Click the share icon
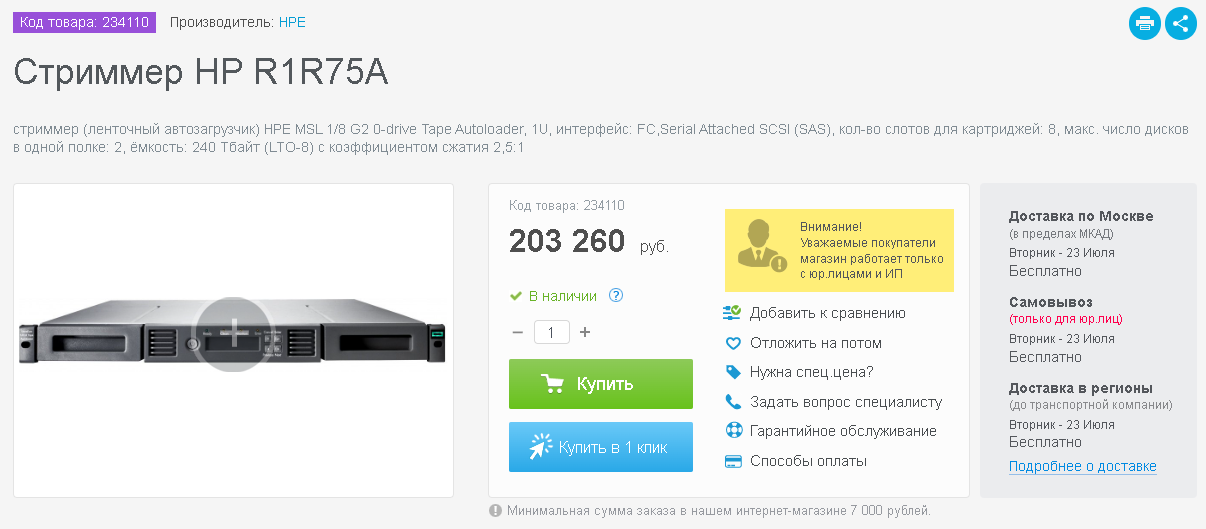This screenshot has height=529, width=1206. [x=1181, y=23]
